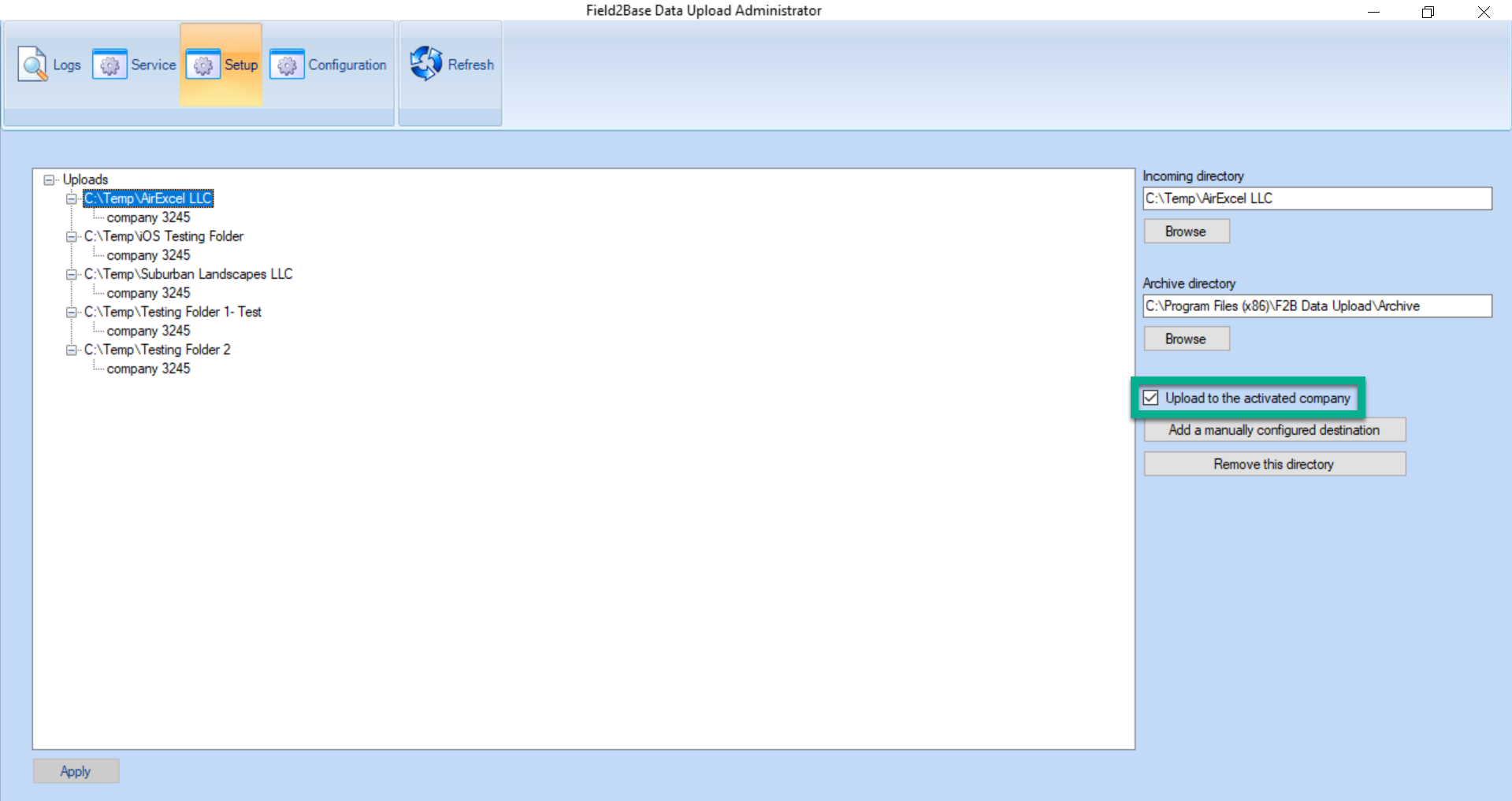
Task: Switch to the Logs tab label
Action: (x=67, y=65)
